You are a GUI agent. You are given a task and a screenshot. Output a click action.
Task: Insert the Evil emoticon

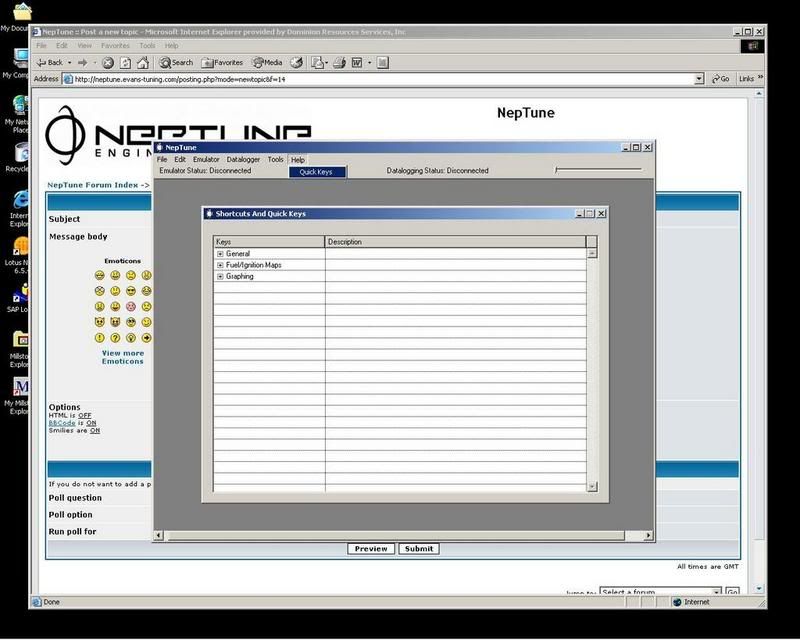(x=99, y=322)
